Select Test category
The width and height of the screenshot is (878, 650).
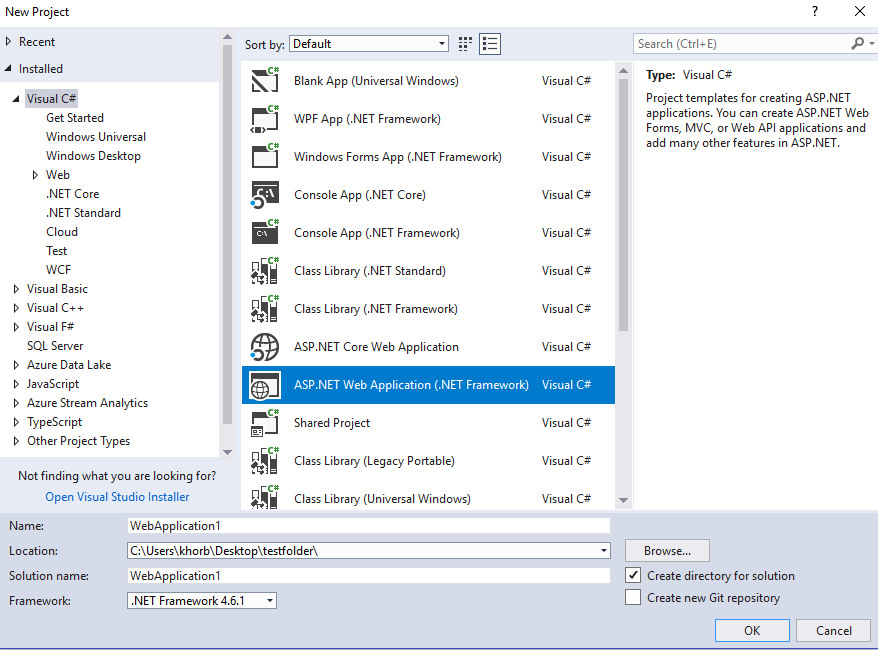57,251
